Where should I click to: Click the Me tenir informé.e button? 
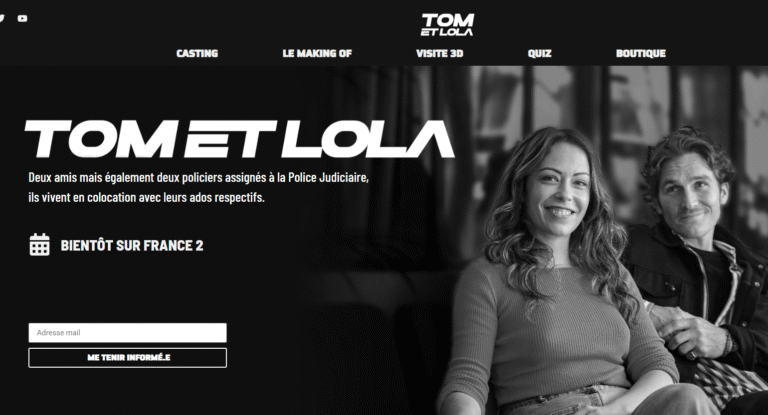point(127,358)
